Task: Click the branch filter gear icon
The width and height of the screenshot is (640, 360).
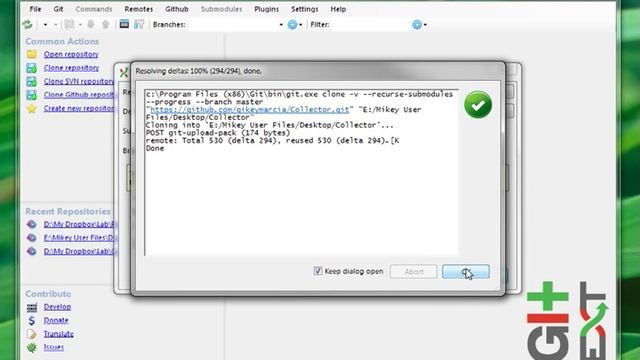Action: [292, 24]
